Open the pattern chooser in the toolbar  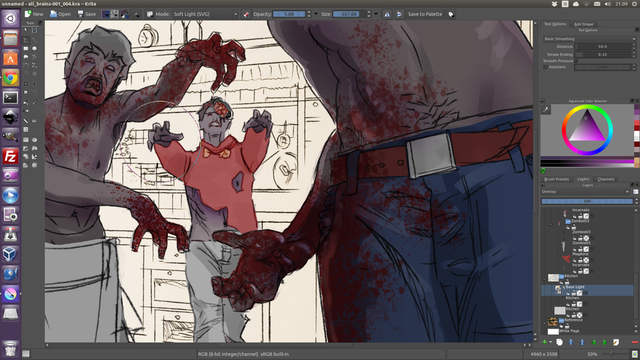[x=115, y=14]
